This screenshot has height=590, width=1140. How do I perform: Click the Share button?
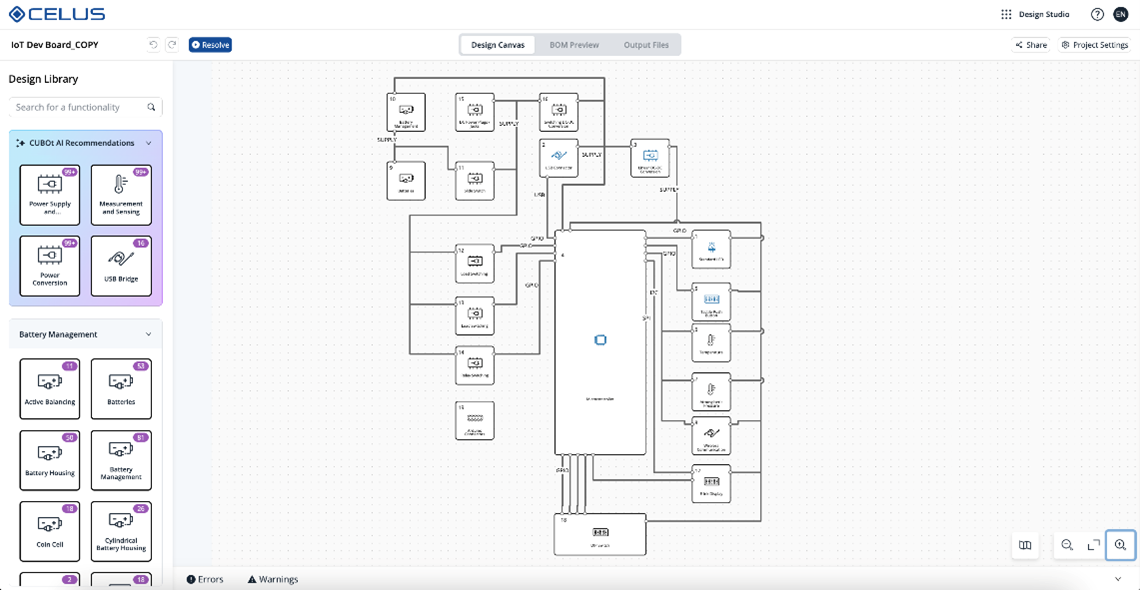(1031, 45)
